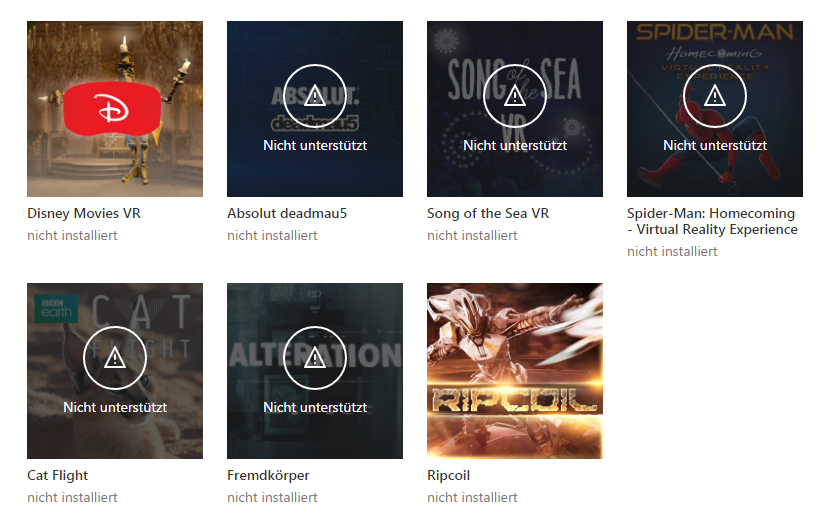The image size is (836, 520).
Task: Click the BBC earth logo on Cat Flight
Action: 56,308
